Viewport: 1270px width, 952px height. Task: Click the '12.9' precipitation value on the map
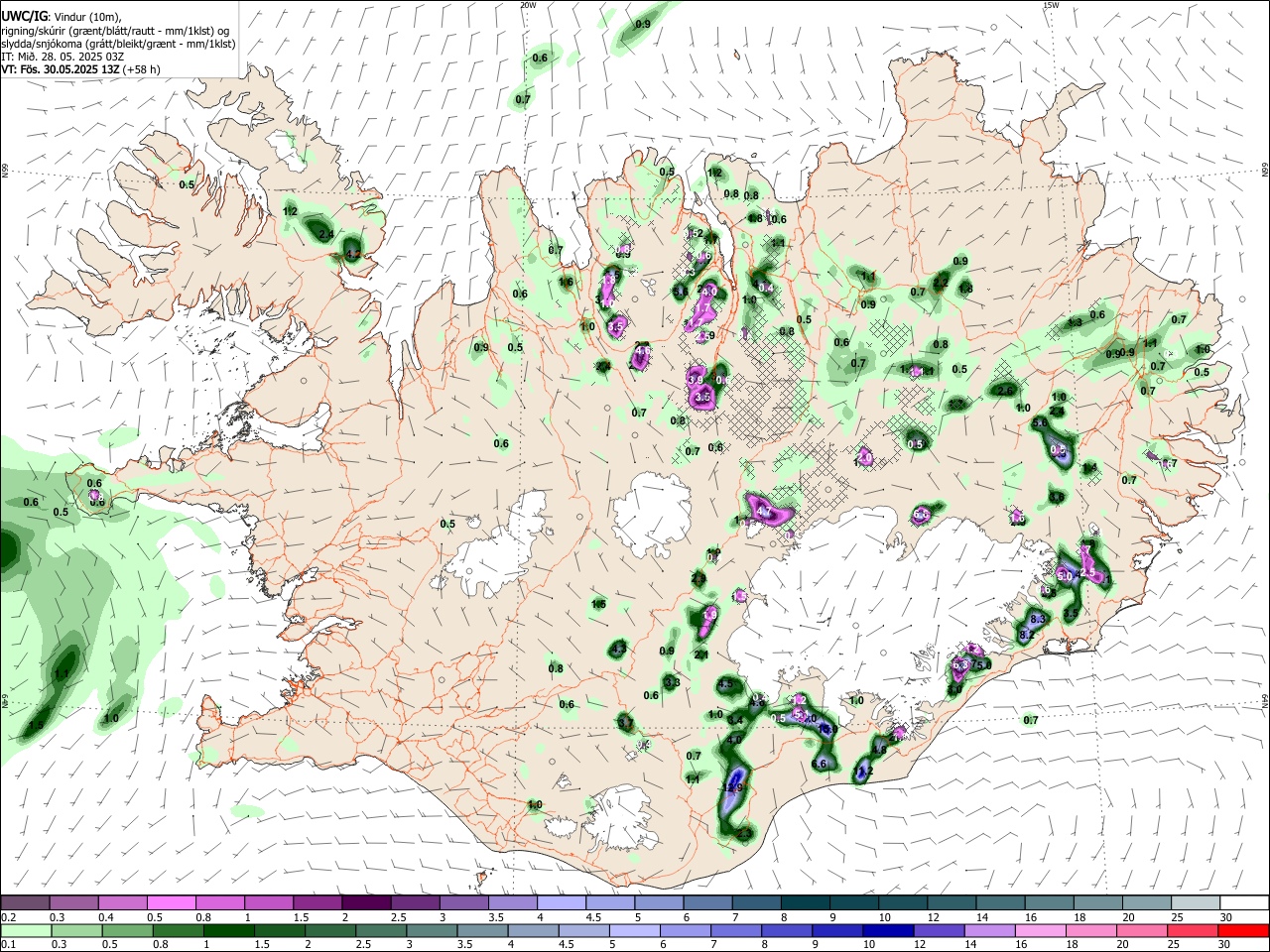coord(733,787)
